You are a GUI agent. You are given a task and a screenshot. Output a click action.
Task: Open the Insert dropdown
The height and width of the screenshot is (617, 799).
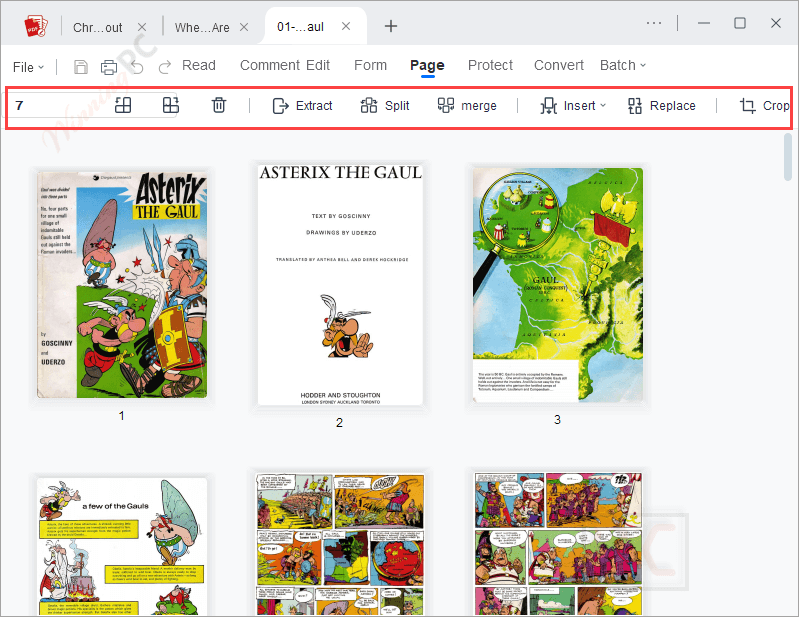573,105
